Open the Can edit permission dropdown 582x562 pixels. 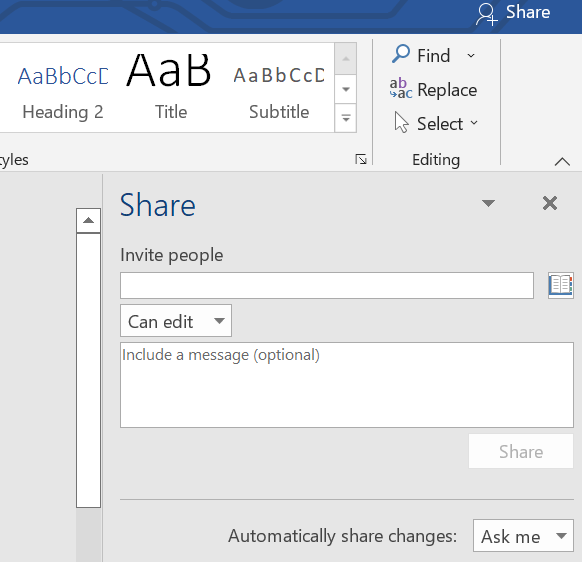click(x=176, y=321)
